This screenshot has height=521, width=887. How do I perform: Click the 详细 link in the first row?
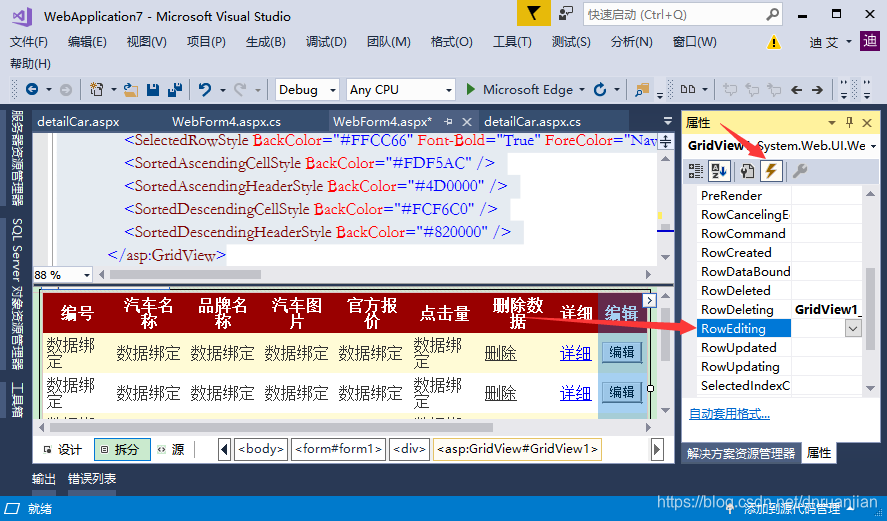[x=575, y=353]
